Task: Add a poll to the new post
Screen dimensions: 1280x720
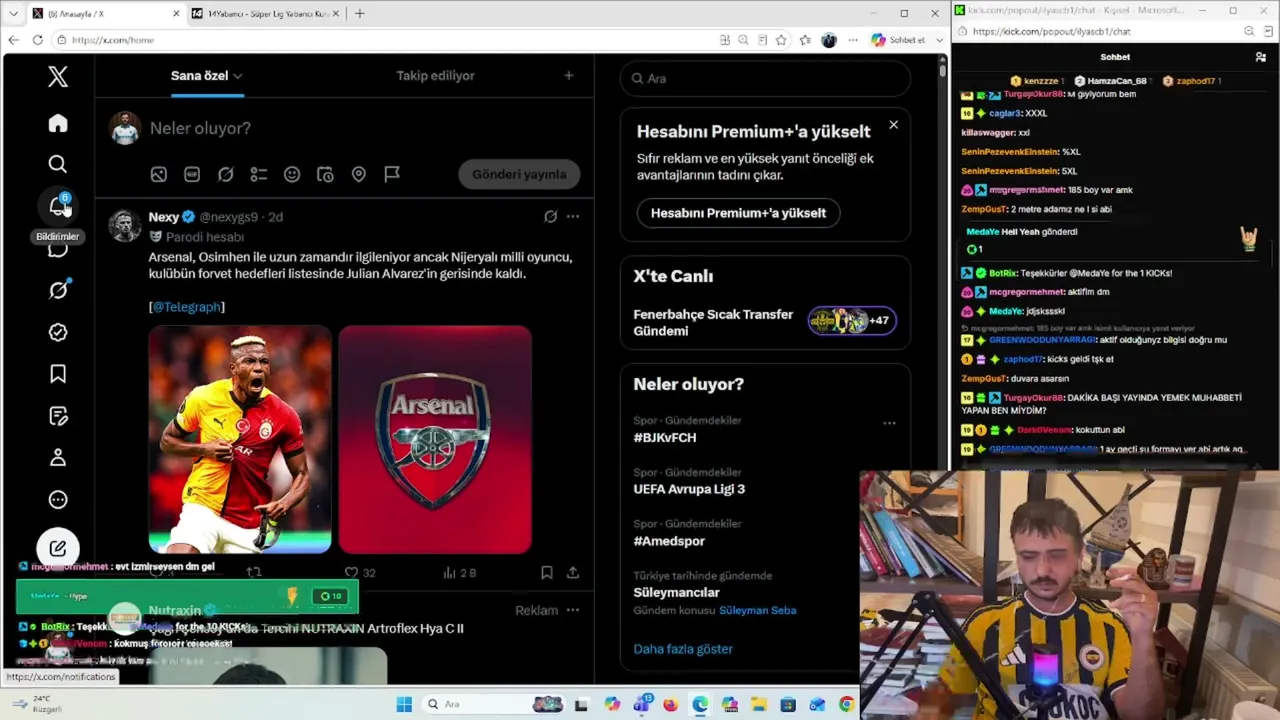Action: [x=259, y=174]
